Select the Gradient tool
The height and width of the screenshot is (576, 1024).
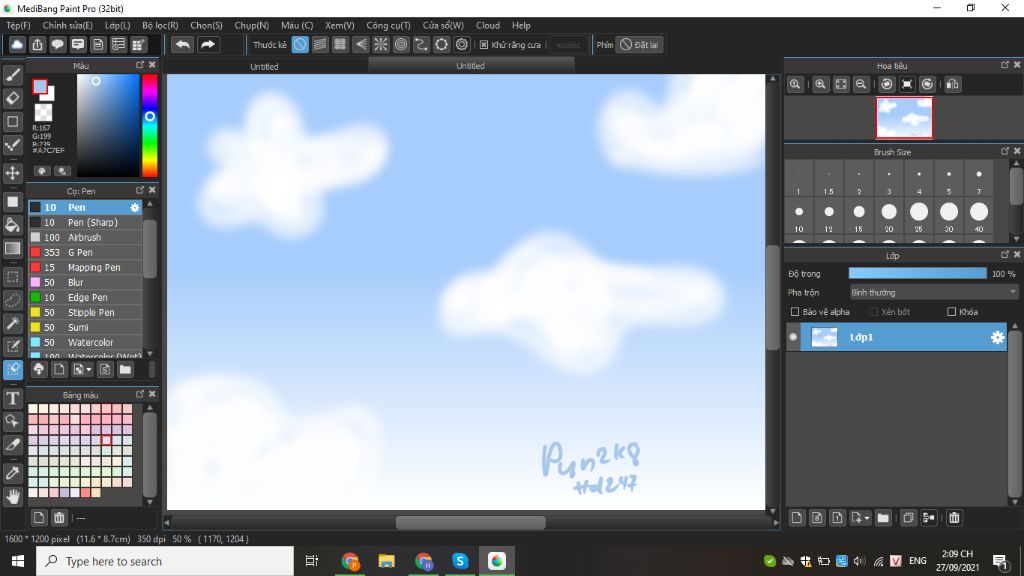(12, 248)
